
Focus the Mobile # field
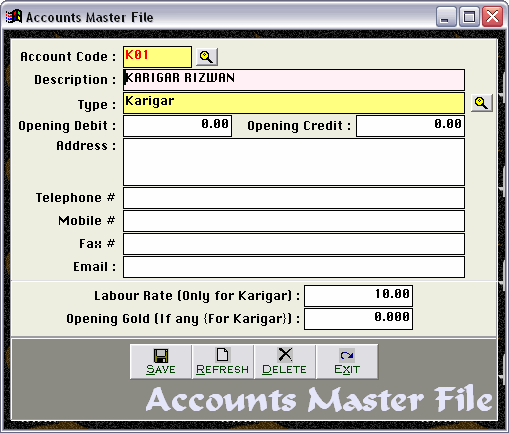[294, 221]
